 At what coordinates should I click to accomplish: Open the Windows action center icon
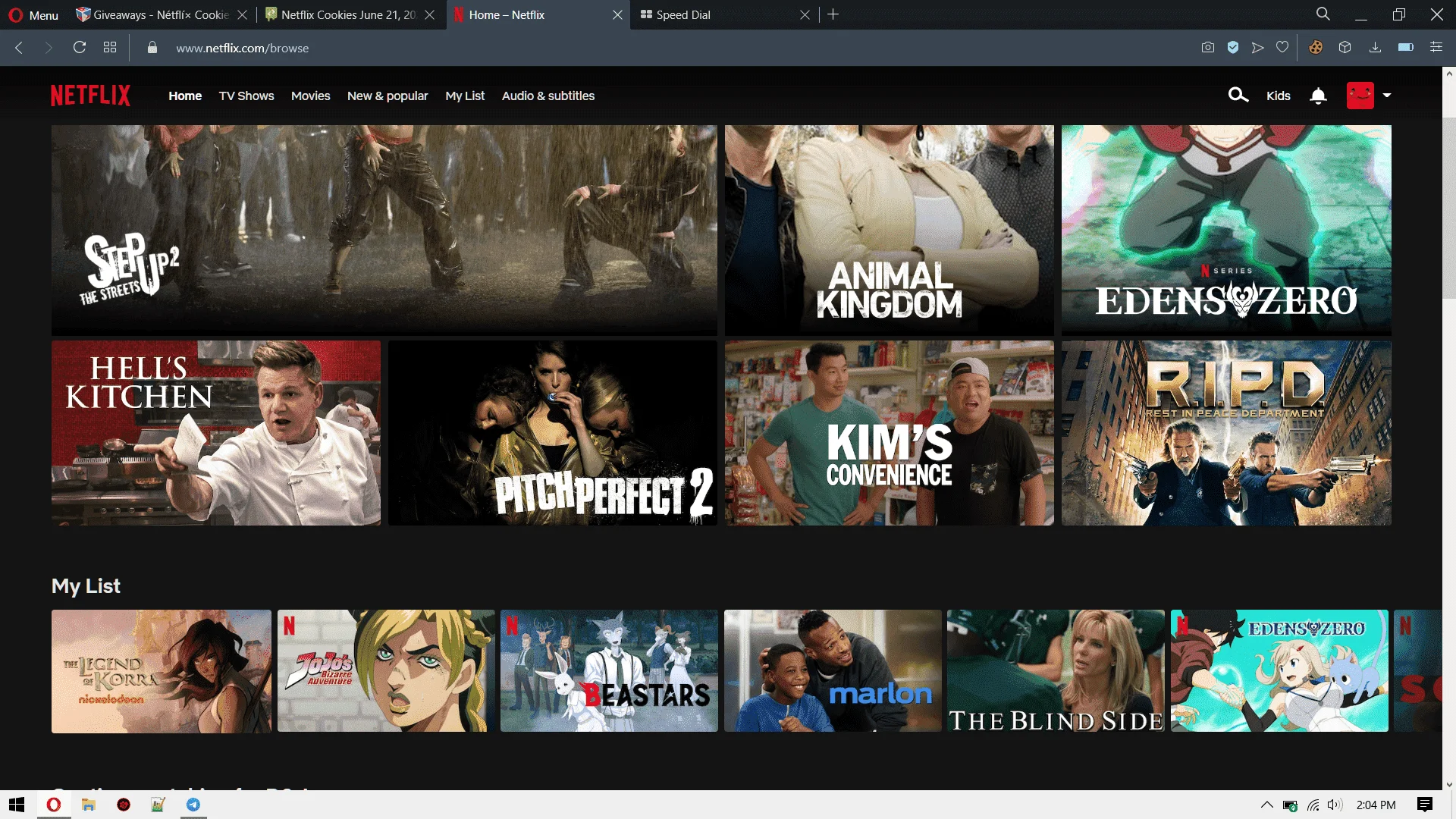pyautogui.click(x=1424, y=805)
